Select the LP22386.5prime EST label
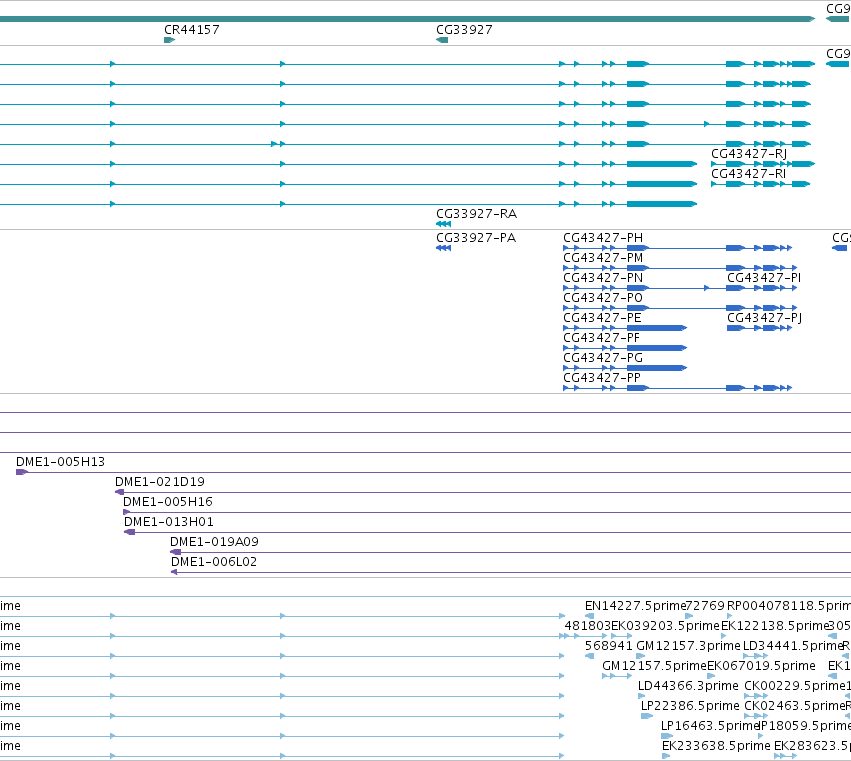 click(x=690, y=706)
